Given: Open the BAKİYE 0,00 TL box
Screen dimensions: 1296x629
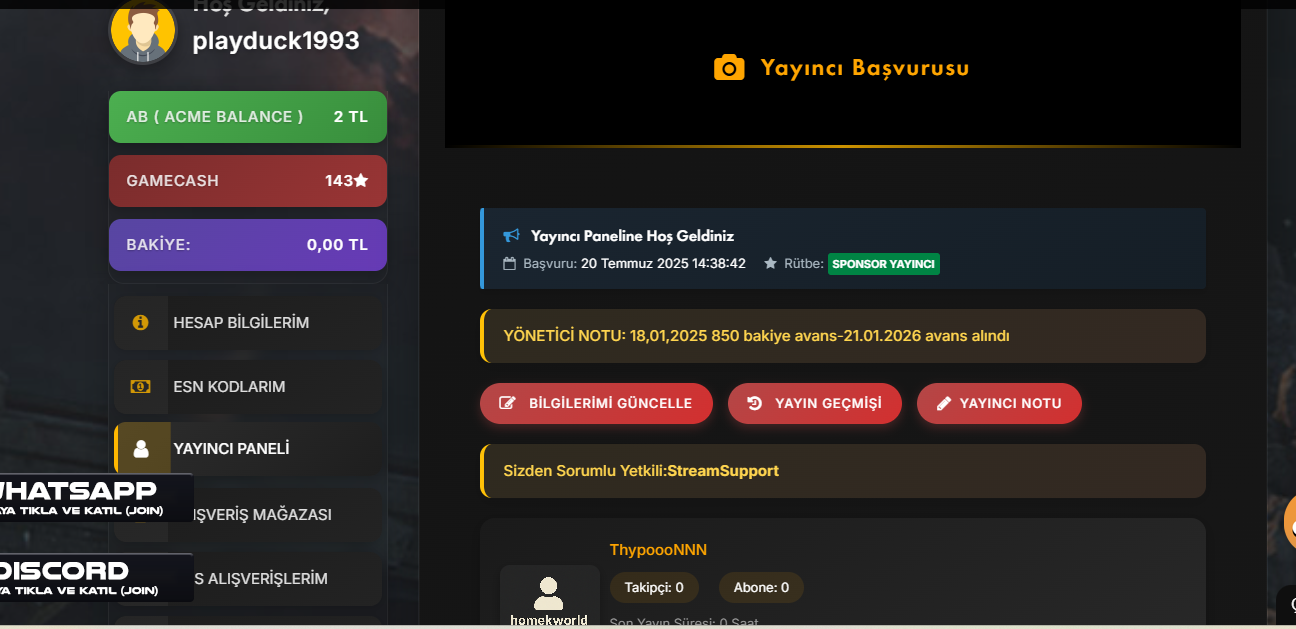Looking at the screenshot, I should (x=248, y=245).
